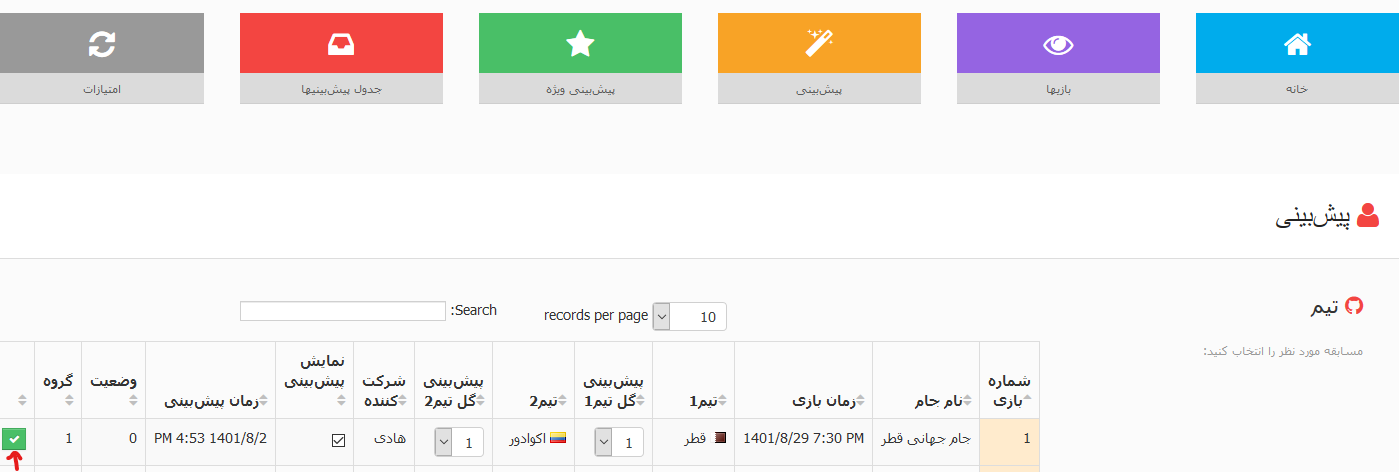The image size is (1399, 472).
Task: Click the Home (خانه) house icon tile
Action: pyautogui.click(x=1297, y=44)
